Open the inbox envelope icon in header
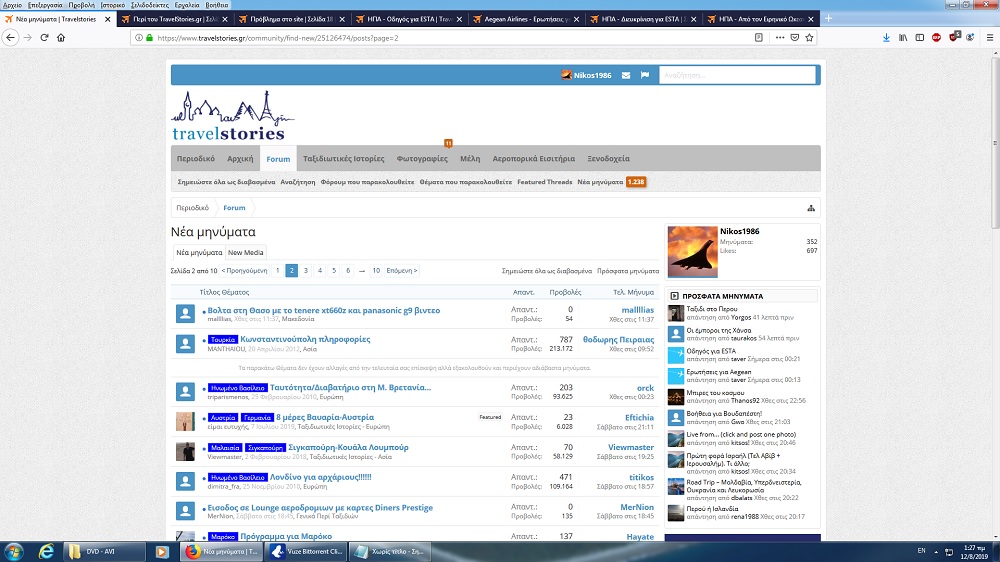The height and width of the screenshot is (562, 1000). tap(626, 75)
